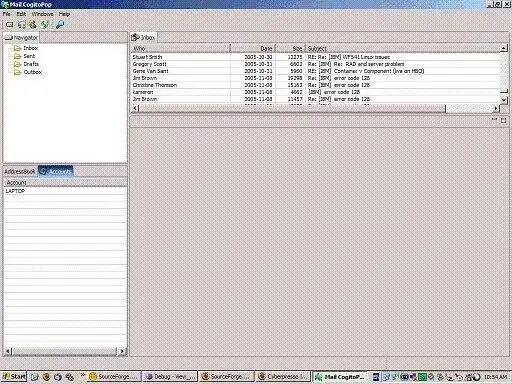Sort messages by the Size column header
This screenshot has width=512, height=384.
click(x=290, y=49)
